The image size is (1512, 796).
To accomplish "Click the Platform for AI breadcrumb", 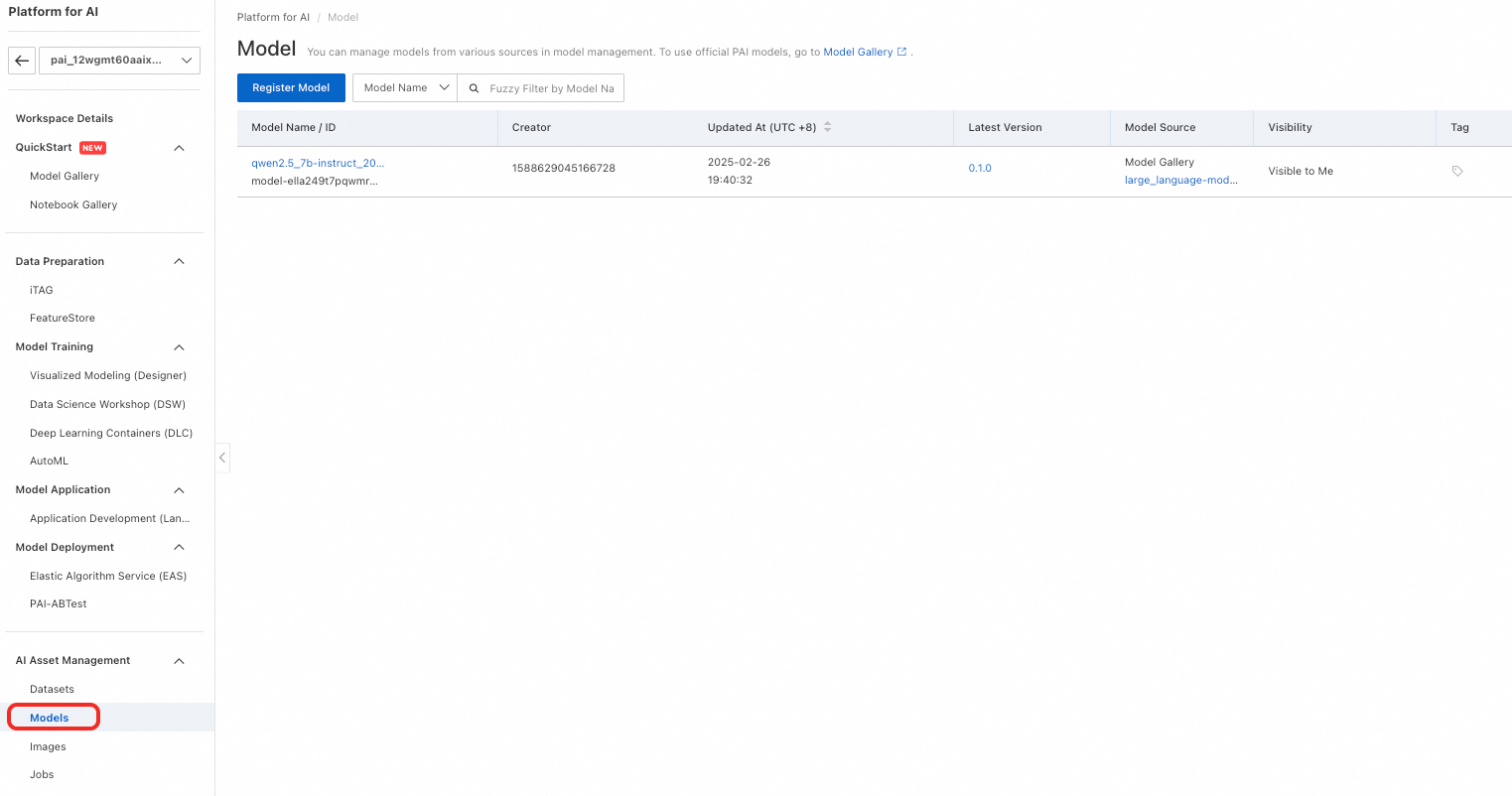I will [273, 17].
